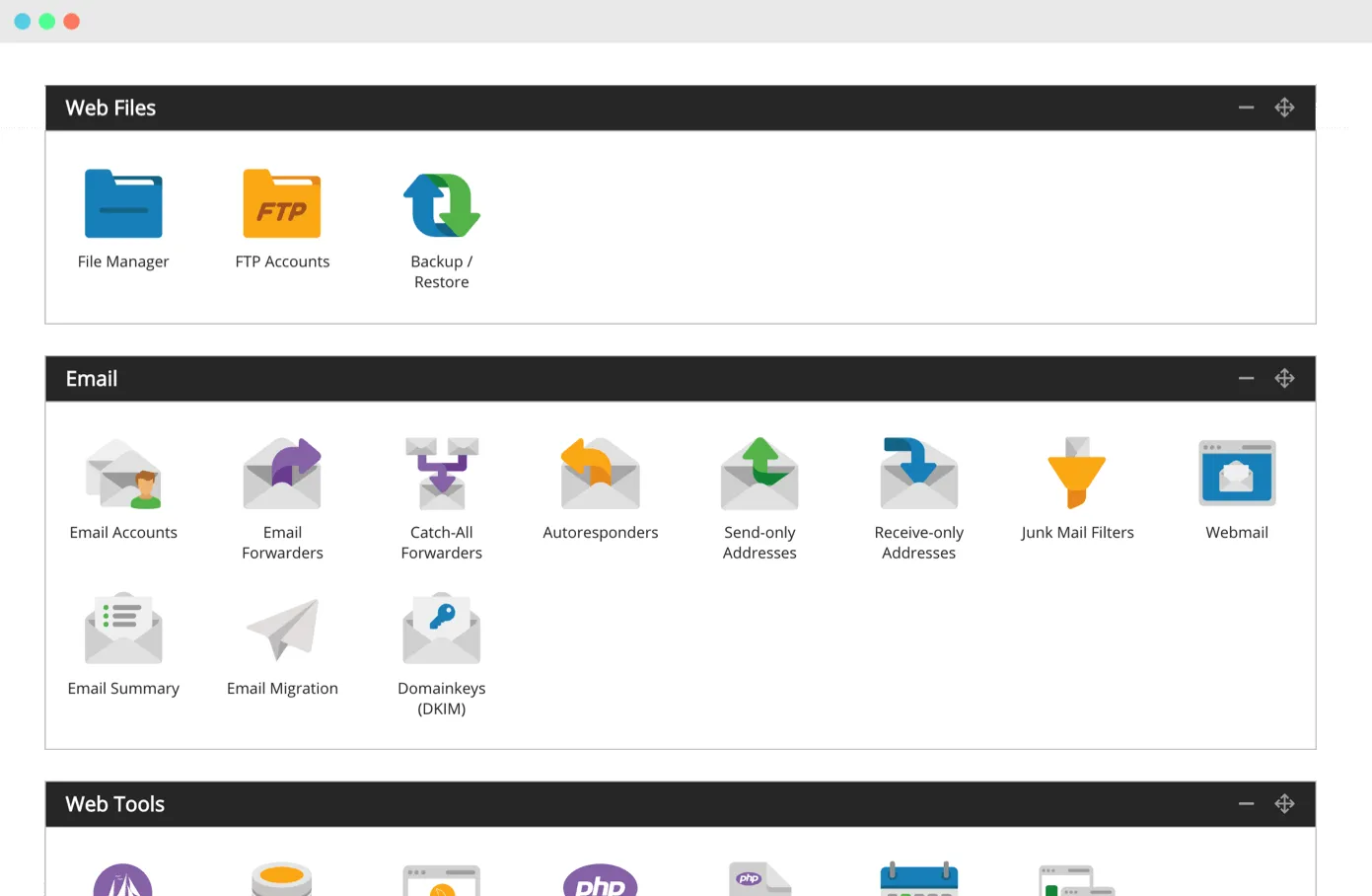This screenshot has width=1372, height=896.
Task: Open Email Migration paper plane icon
Action: pos(282,629)
